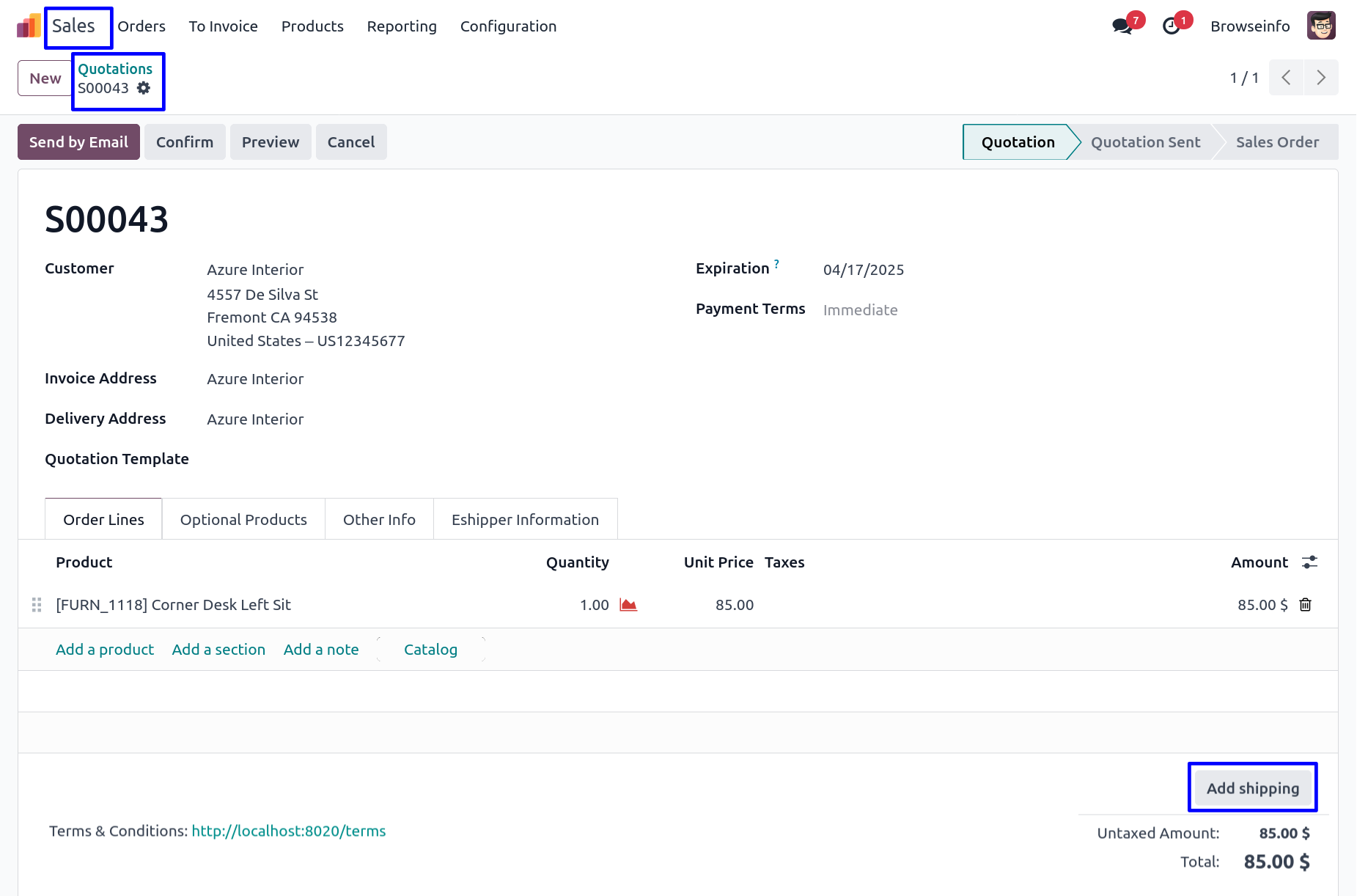
Task: Expand the Products menu
Action: pos(312,26)
